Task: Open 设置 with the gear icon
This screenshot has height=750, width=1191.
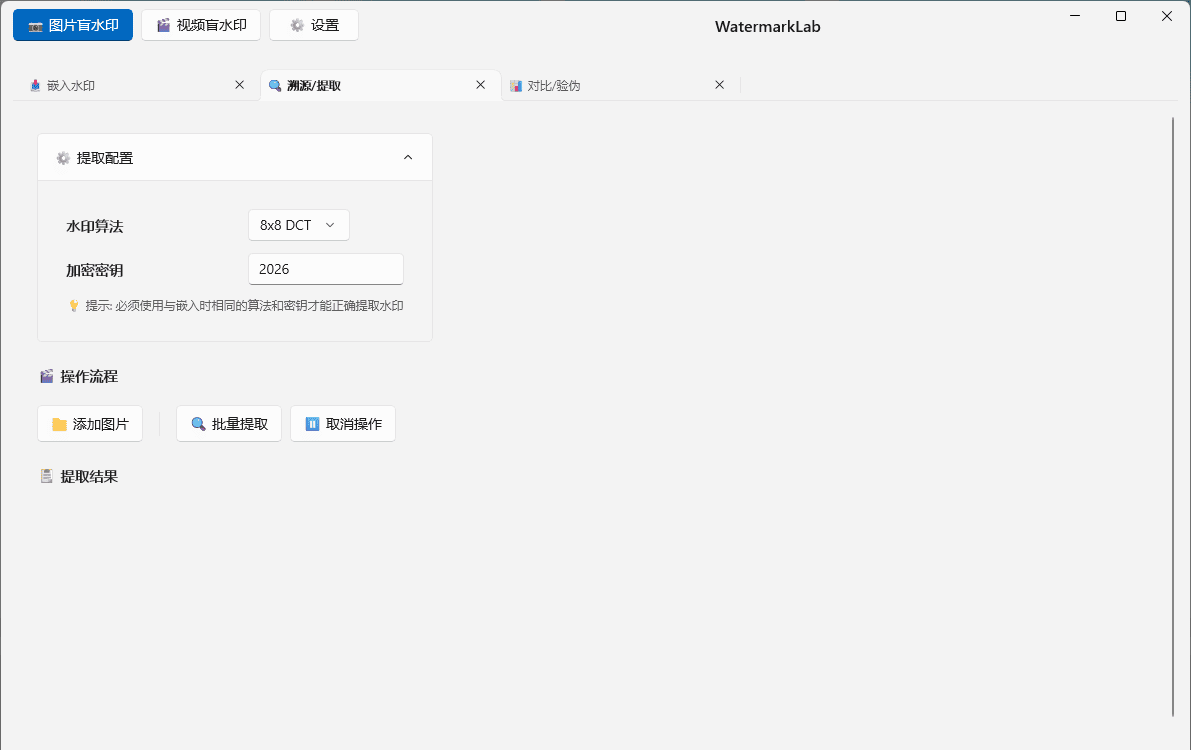Action: 314,25
